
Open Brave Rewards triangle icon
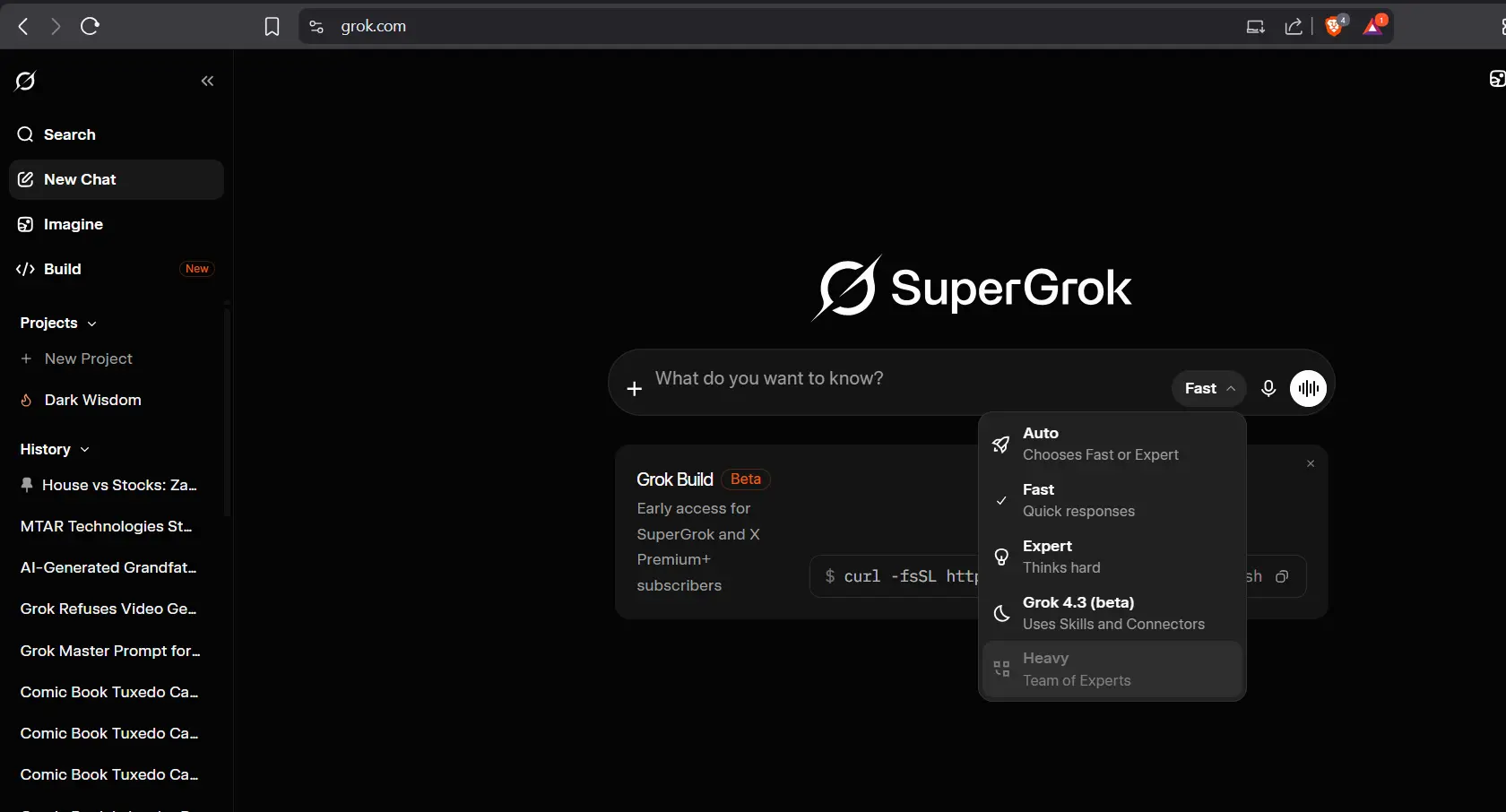pyautogui.click(x=1374, y=26)
